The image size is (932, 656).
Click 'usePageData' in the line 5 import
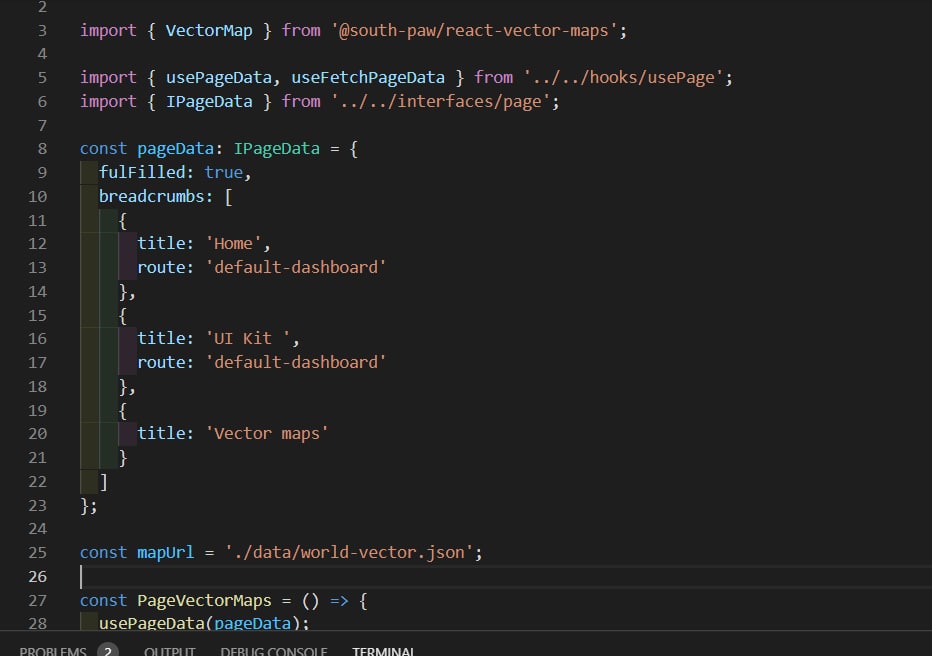point(218,77)
